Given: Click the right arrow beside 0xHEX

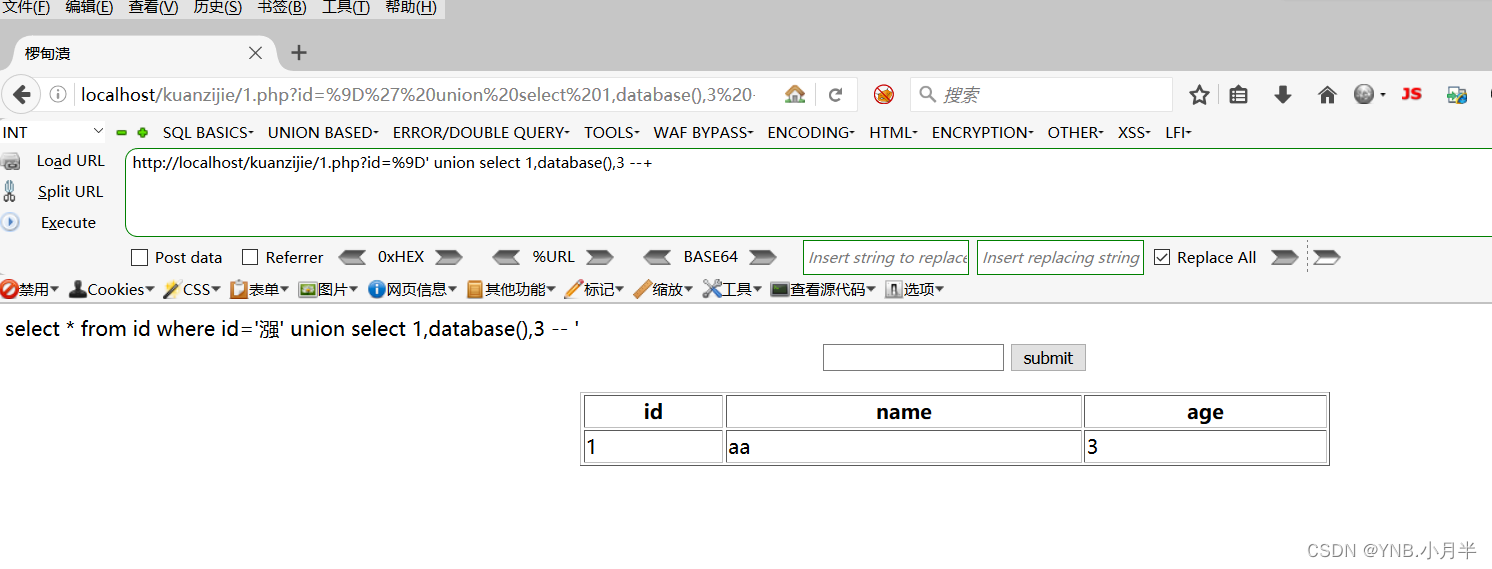Looking at the screenshot, I should coord(449,257).
